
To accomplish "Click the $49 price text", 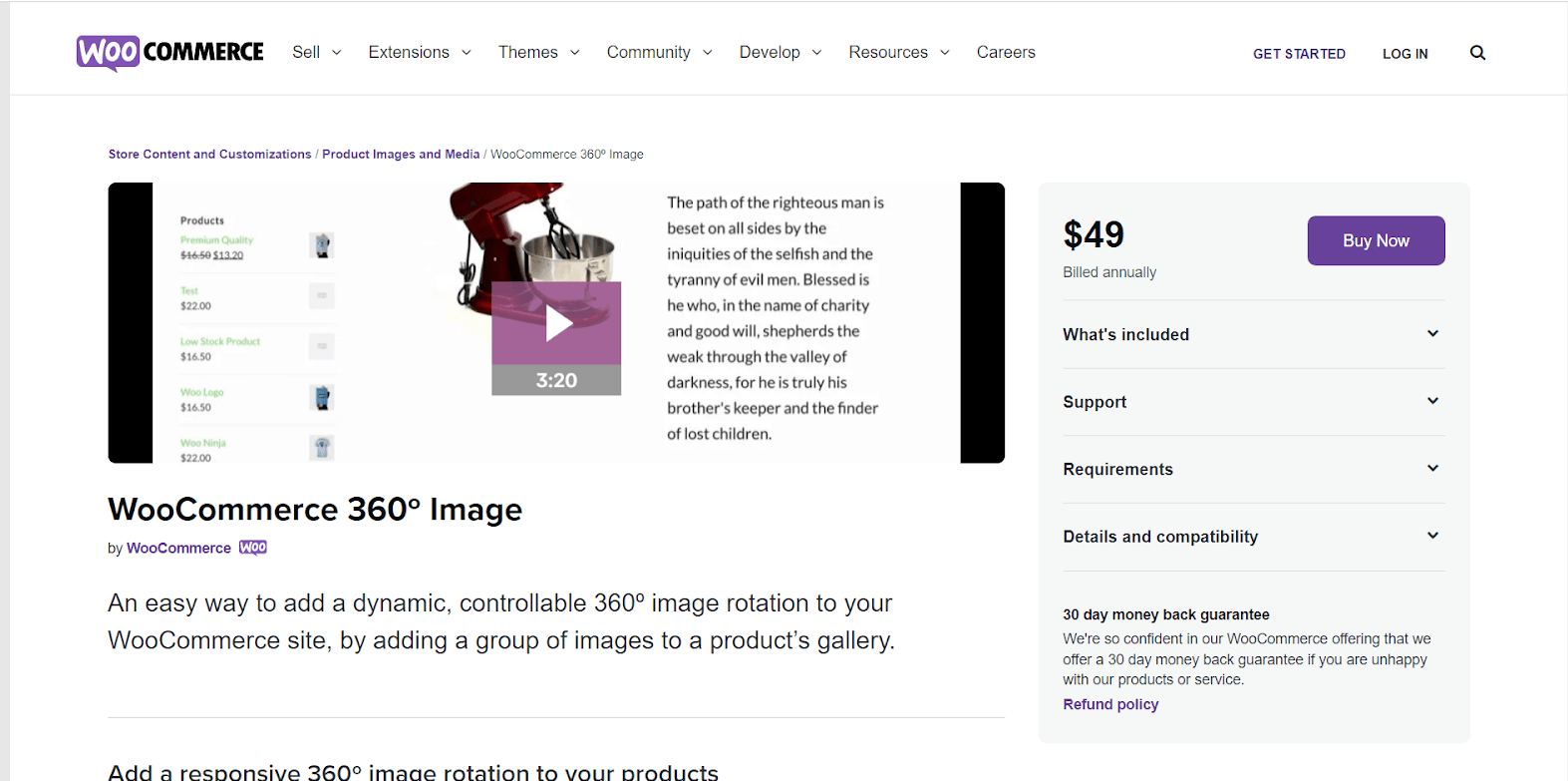I will click(x=1094, y=234).
